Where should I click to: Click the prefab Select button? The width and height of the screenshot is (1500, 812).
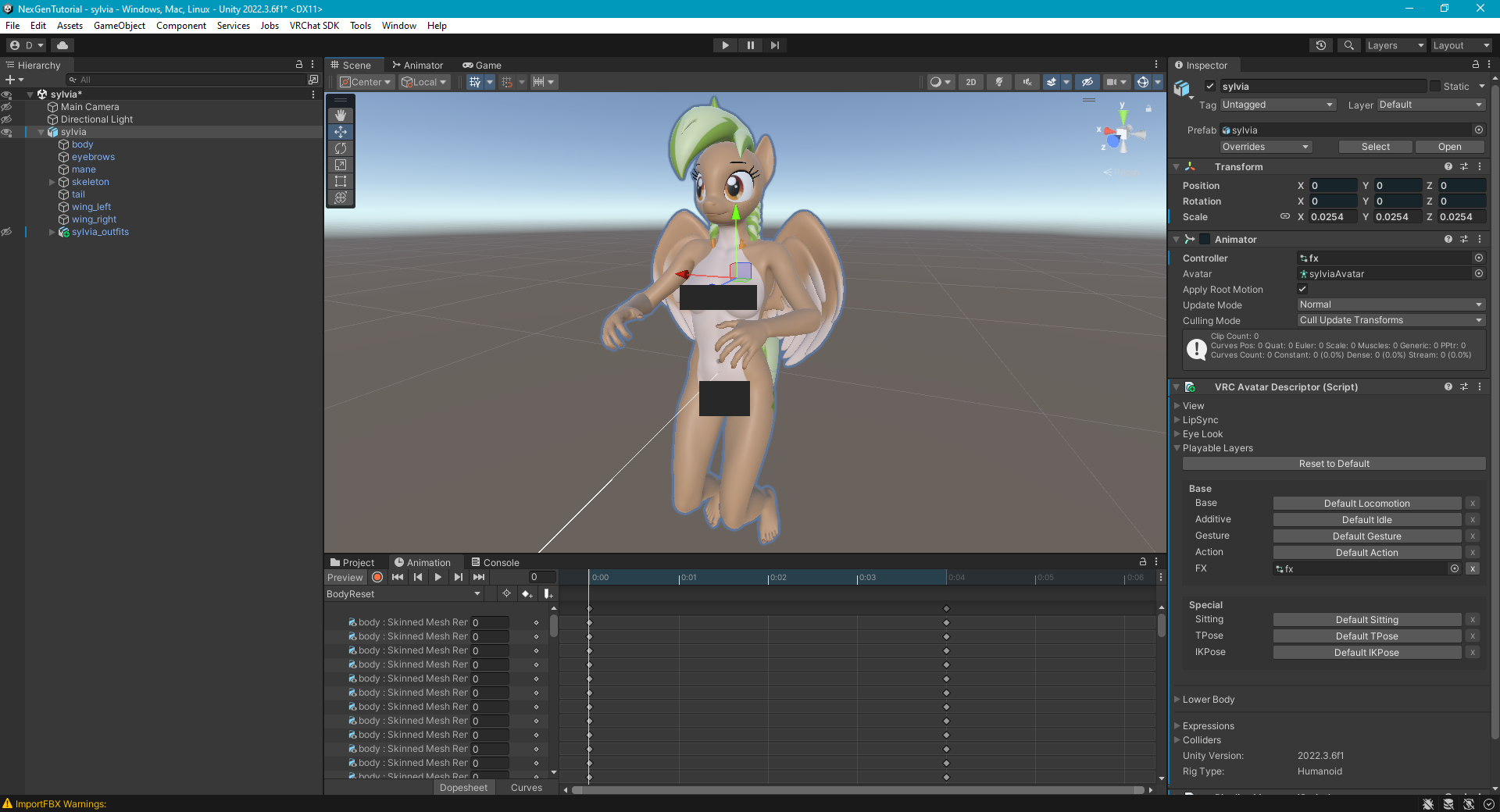1375,147
